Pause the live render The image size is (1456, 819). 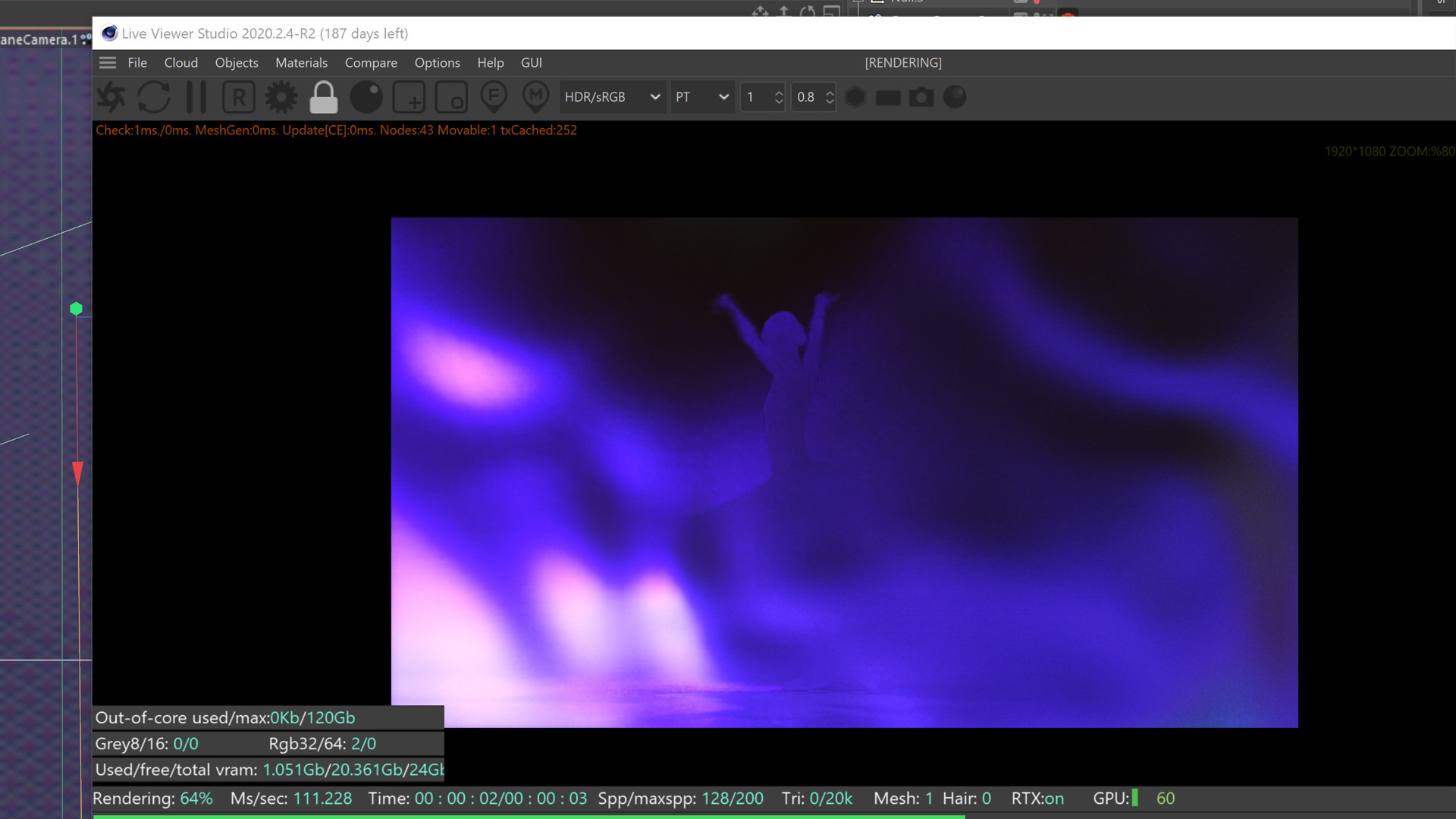(196, 97)
